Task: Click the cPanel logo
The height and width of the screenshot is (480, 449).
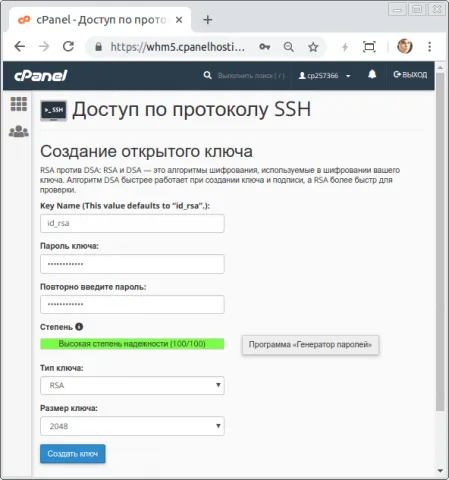Action: pos(41,76)
